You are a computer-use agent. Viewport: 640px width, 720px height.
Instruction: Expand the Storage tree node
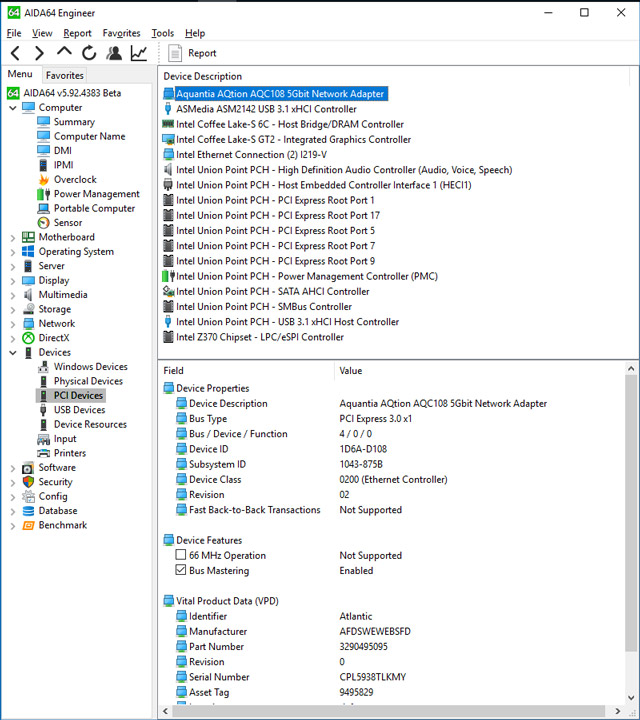coord(13,309)
